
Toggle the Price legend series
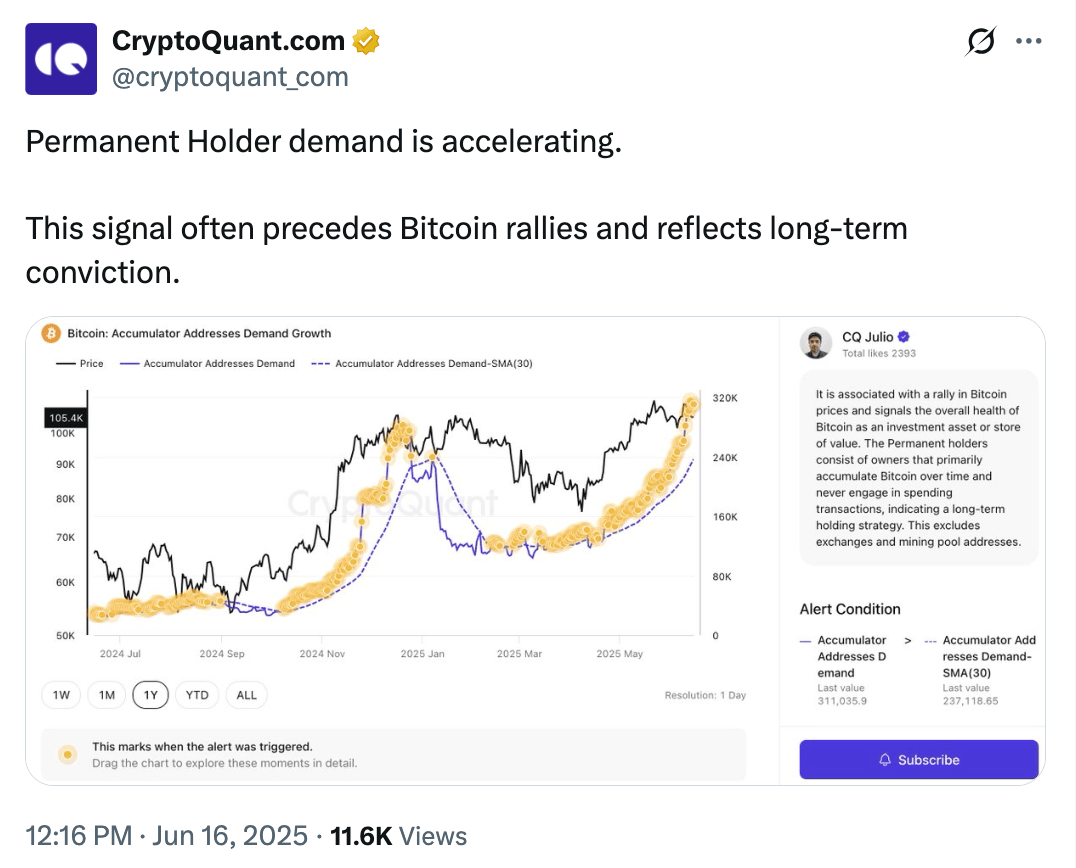(80, 363)
